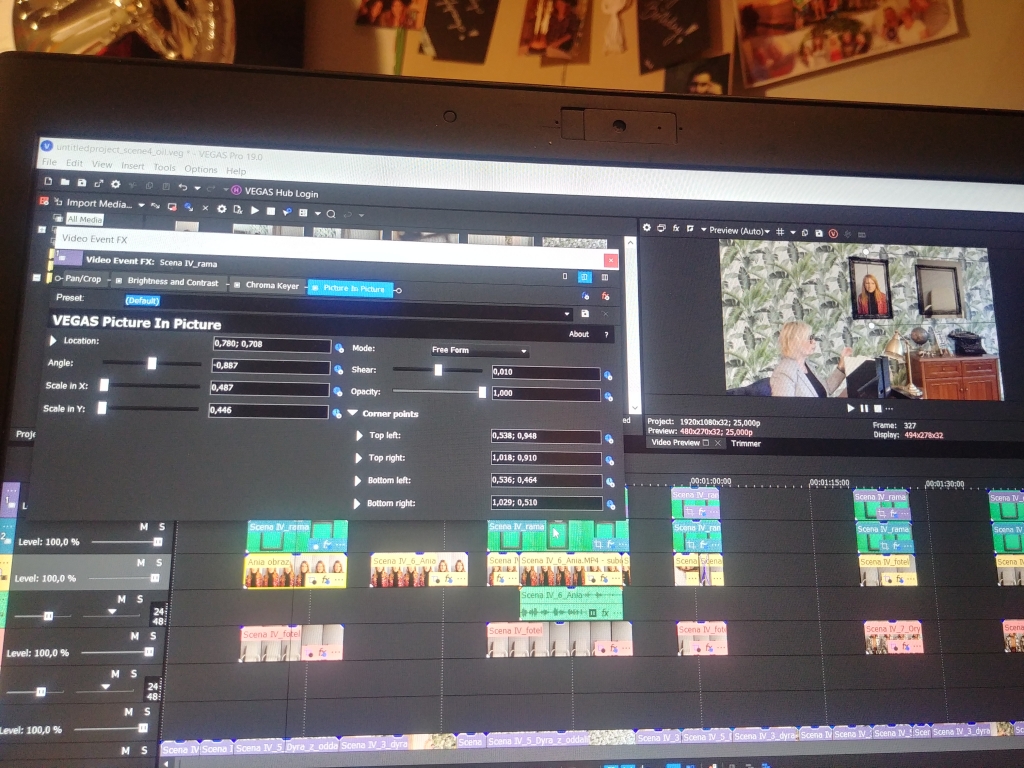Screen dimensions: 1024x768
Task: Click the Import Media button
Action: click(97, 204)
